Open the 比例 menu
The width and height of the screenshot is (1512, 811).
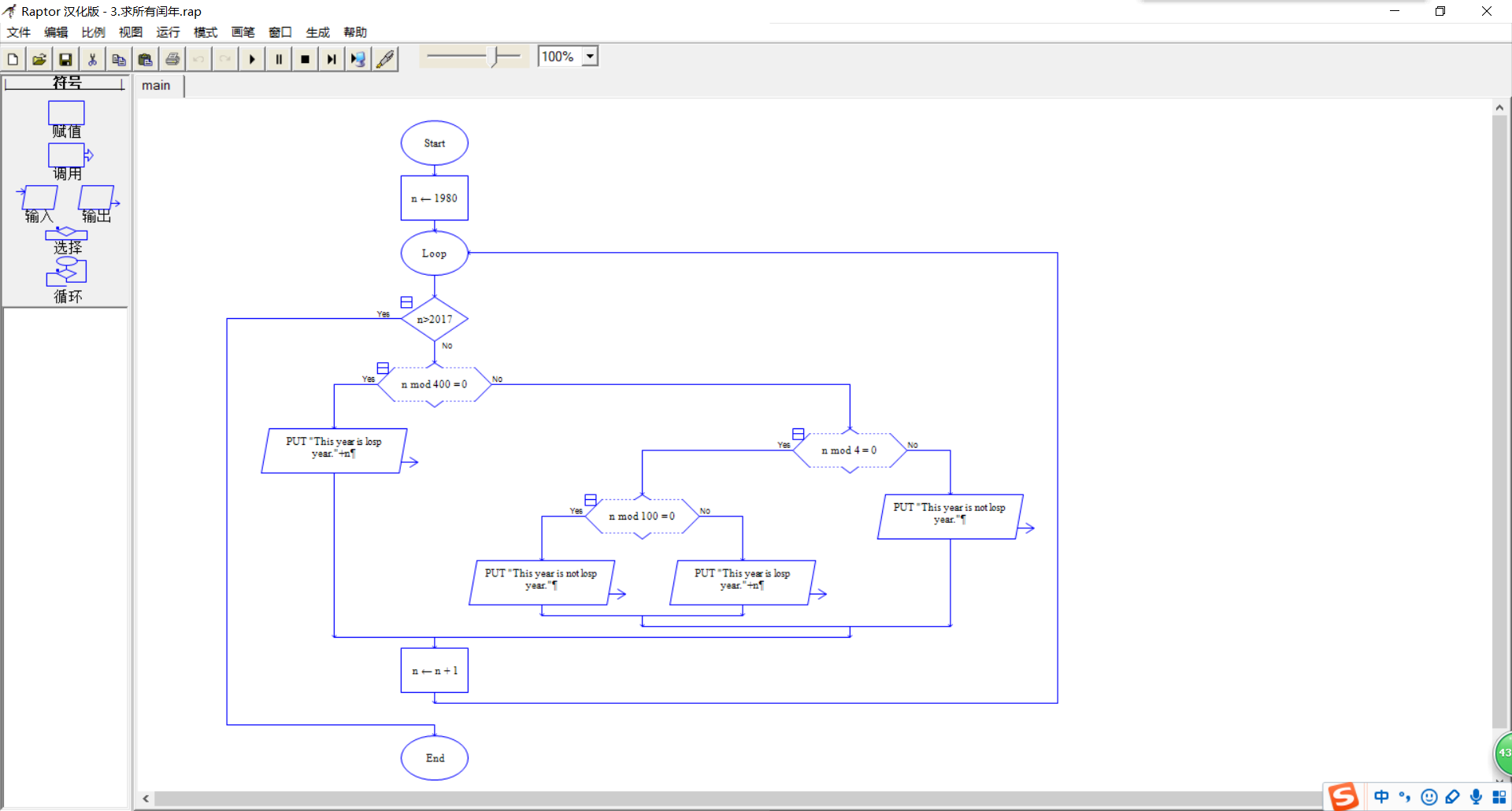point(93,32)
